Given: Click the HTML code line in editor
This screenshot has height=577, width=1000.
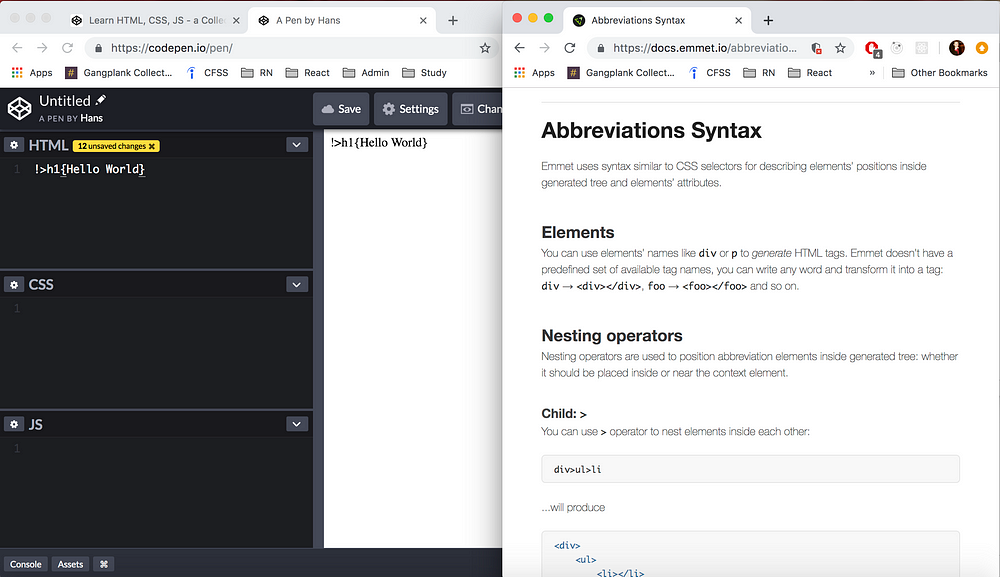Looking at the screenshot, I should click(89, 169).
